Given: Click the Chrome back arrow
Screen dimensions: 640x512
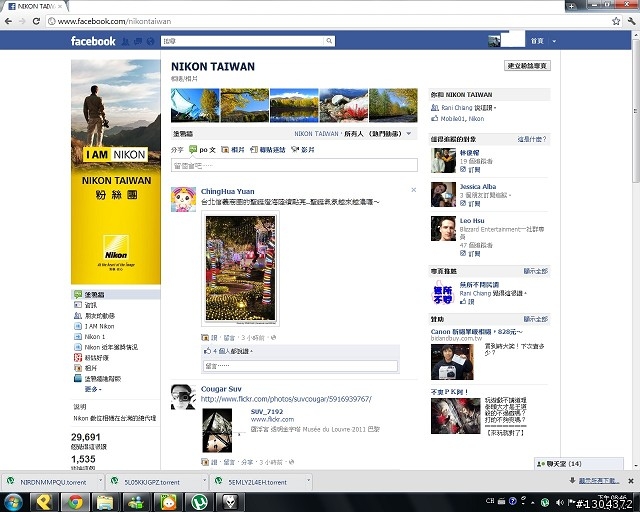Looking at the screenshot, I should (x=9, y=21).
